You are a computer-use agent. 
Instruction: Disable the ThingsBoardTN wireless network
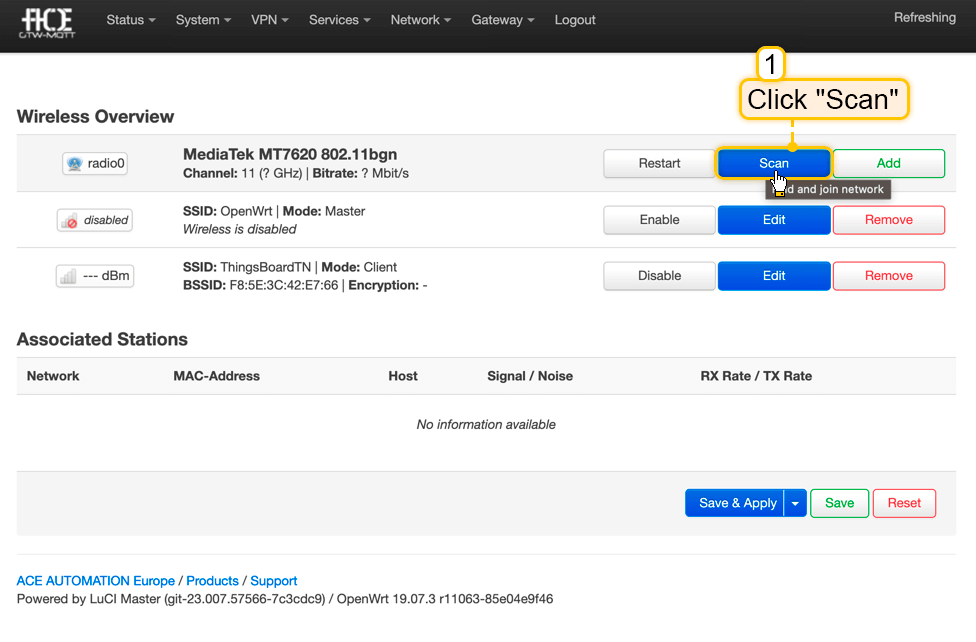(659, 276)
